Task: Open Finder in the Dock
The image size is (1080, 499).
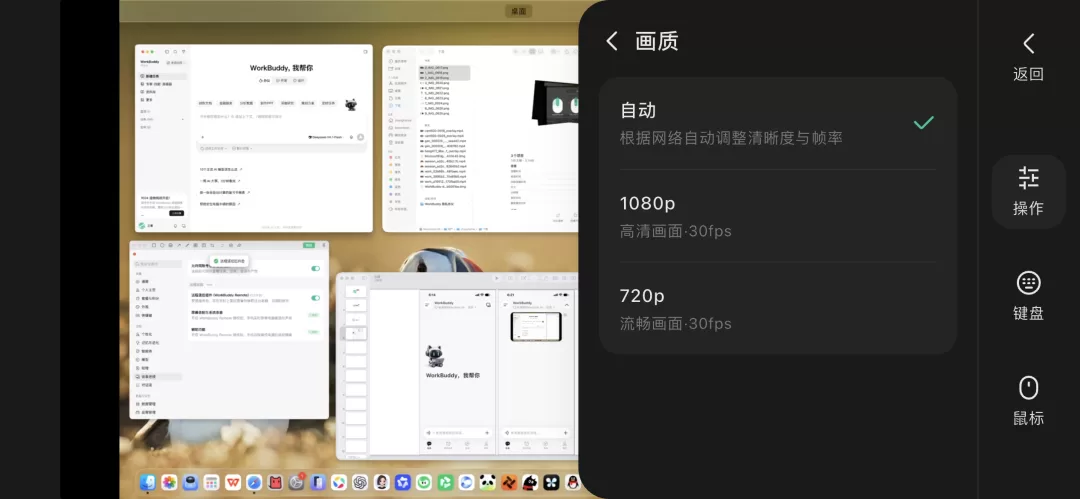Action: 148,482
